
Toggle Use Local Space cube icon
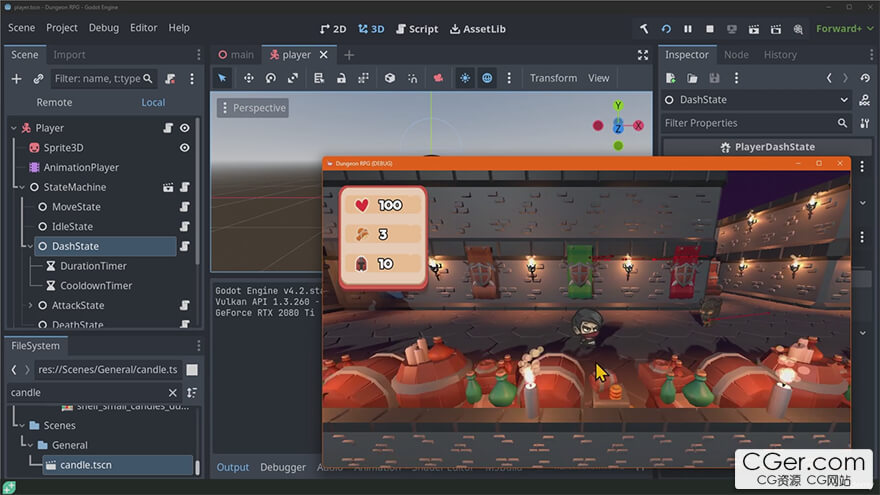click(x=389, y=78)
